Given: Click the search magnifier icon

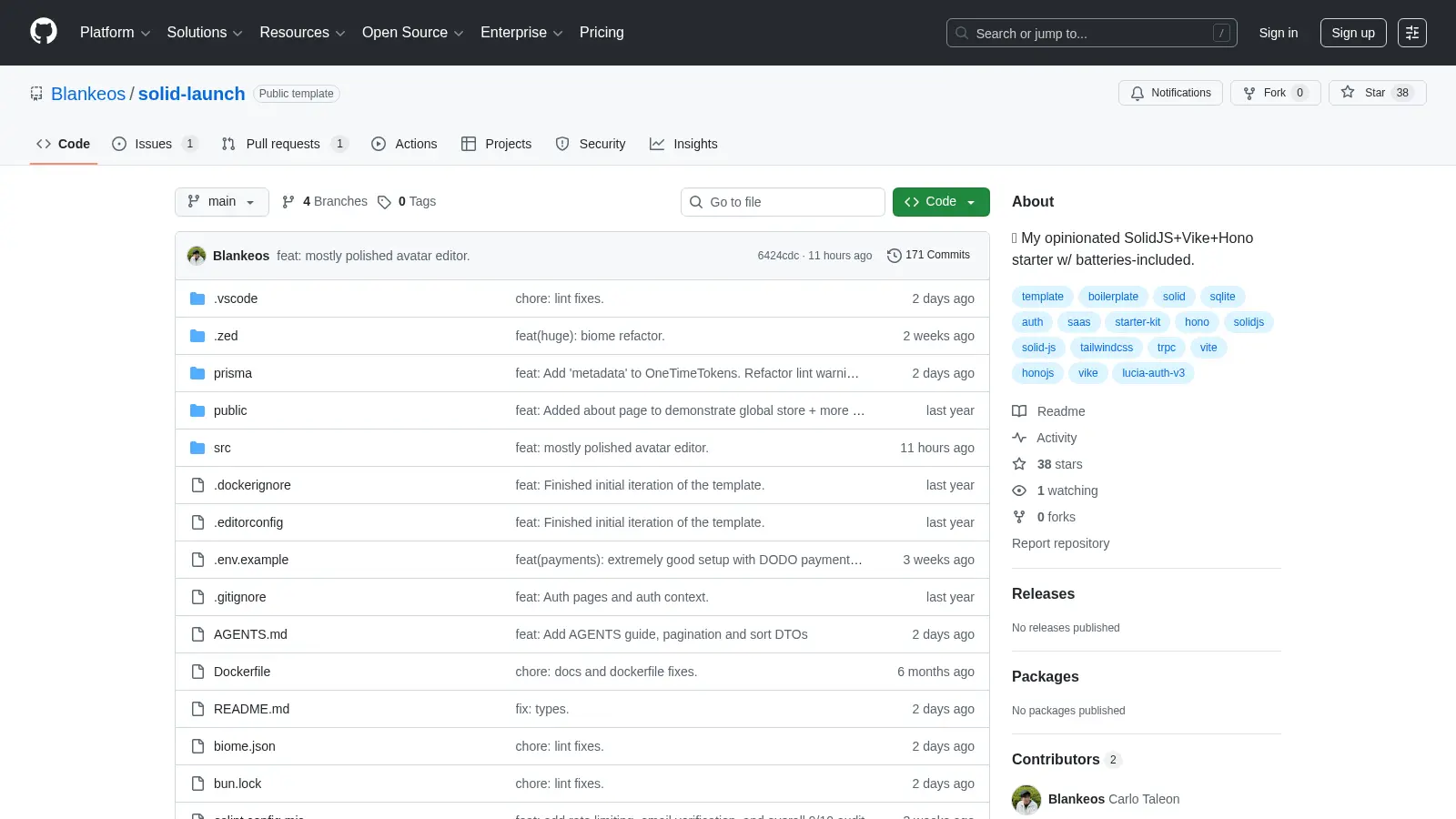Looking at the screenshot, I should [x=962, y=33].
